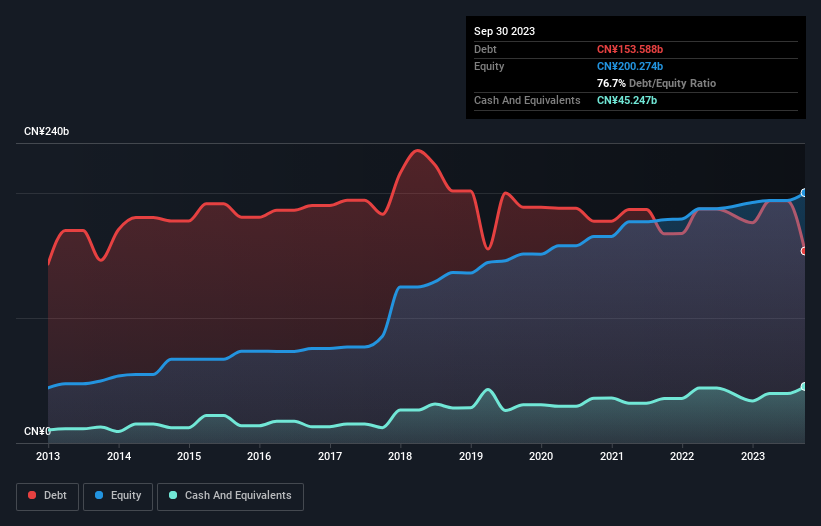Click the Equity row label in tooltip
821x526 pixels.
click(x=489, y=66)
